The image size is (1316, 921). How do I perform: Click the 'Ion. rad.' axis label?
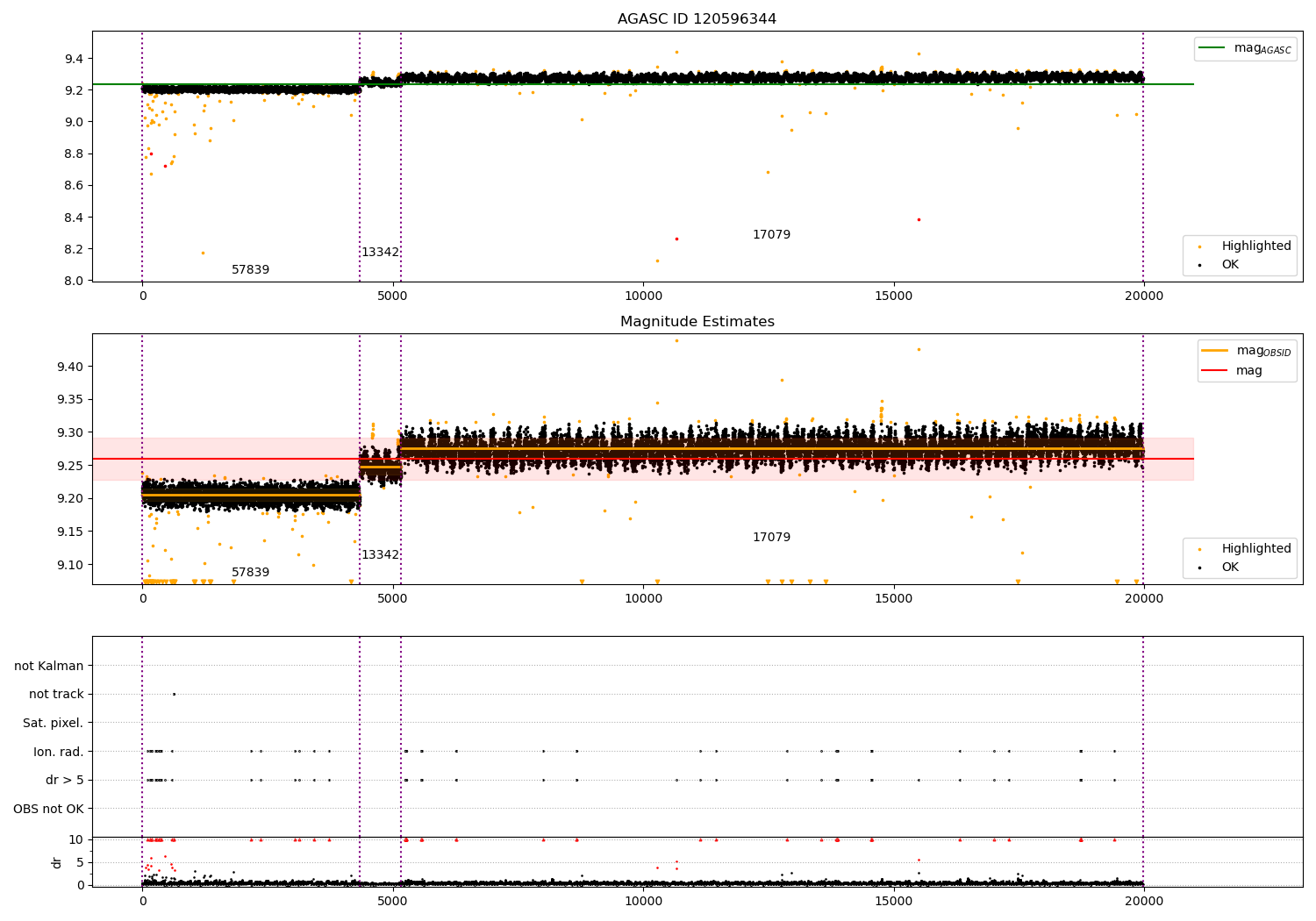pos(58,752)
